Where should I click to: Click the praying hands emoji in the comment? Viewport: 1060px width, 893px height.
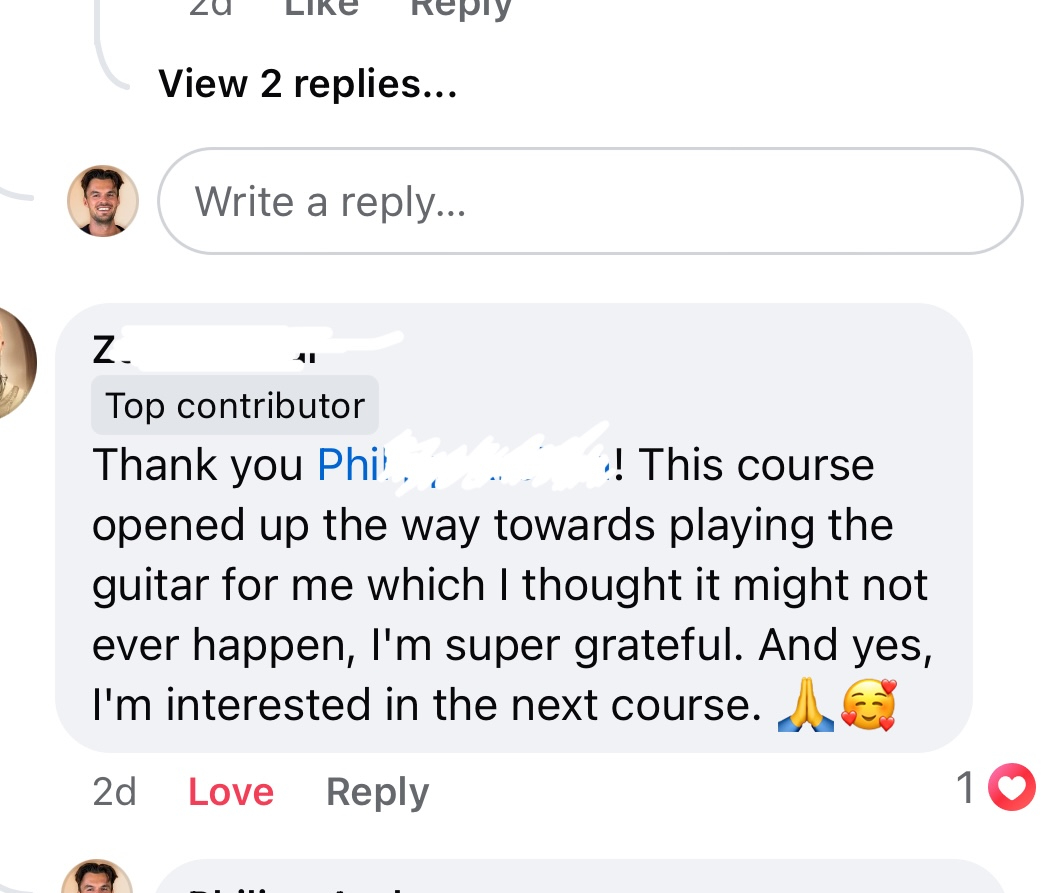point(805,707)
